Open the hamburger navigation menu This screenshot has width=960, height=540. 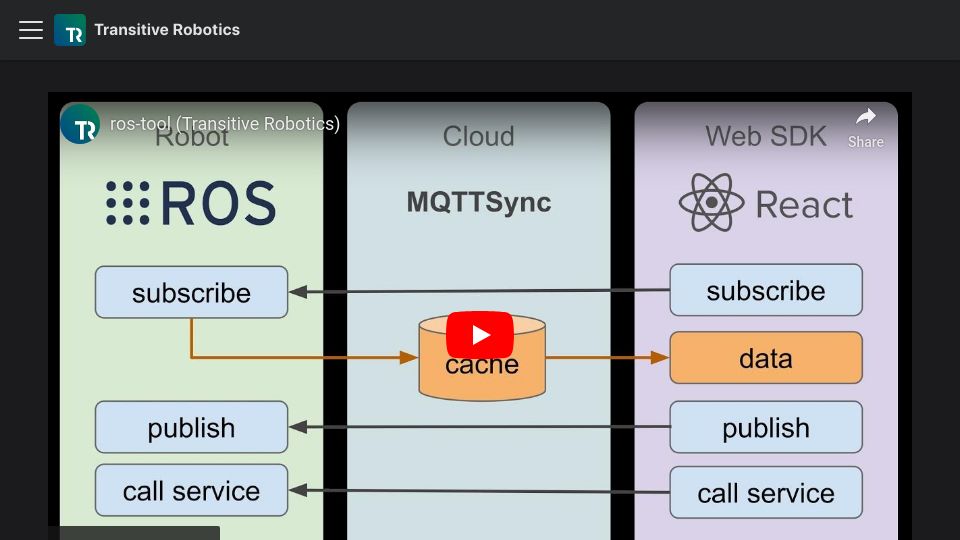31,29
